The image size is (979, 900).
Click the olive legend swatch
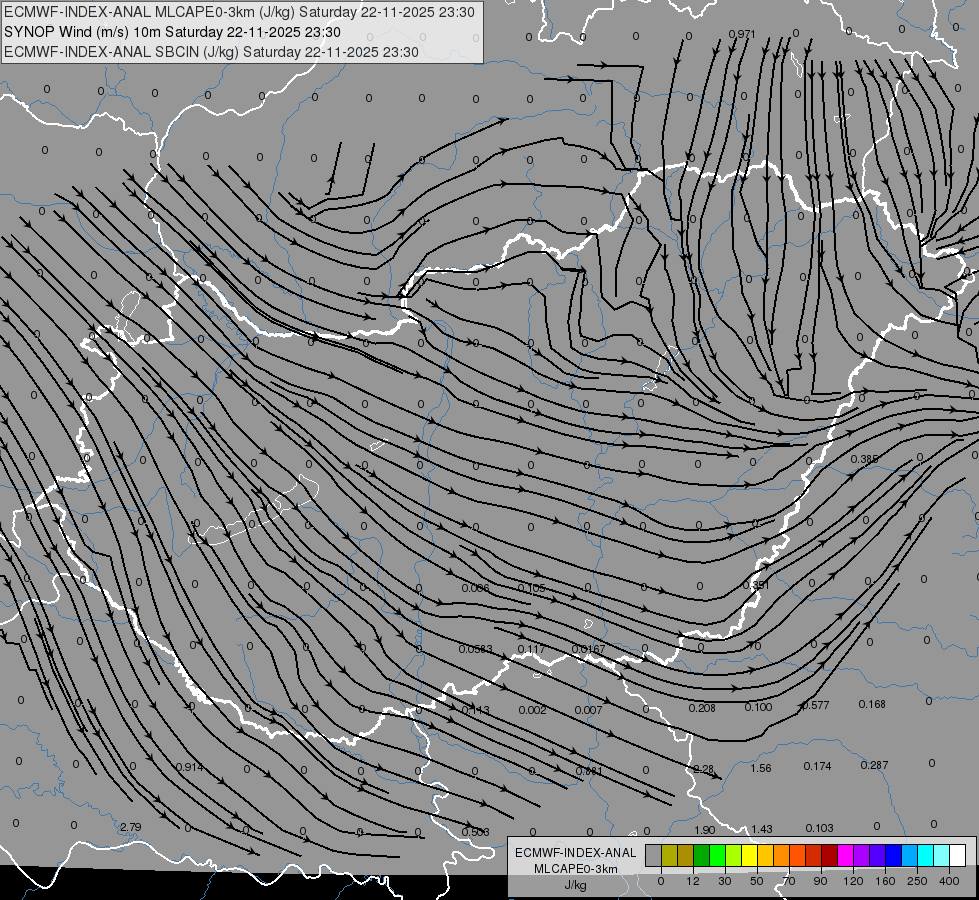pos(669,855)
